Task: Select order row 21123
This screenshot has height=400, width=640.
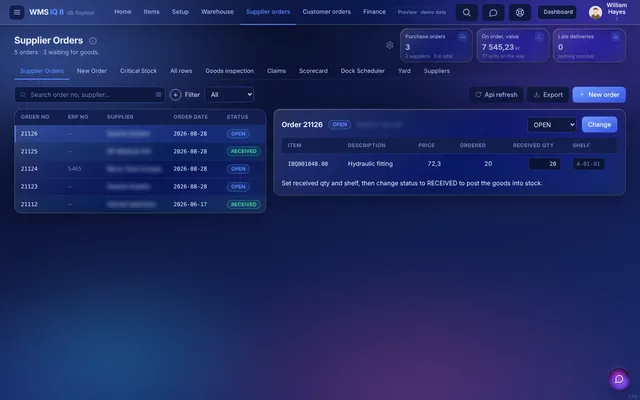Action: 140,187
